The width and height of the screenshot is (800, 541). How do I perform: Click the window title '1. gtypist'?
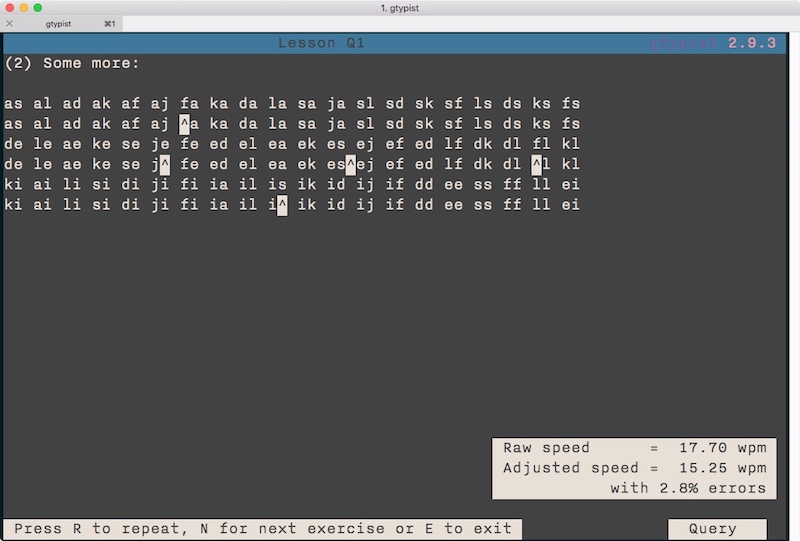click(x=400, y=8)
